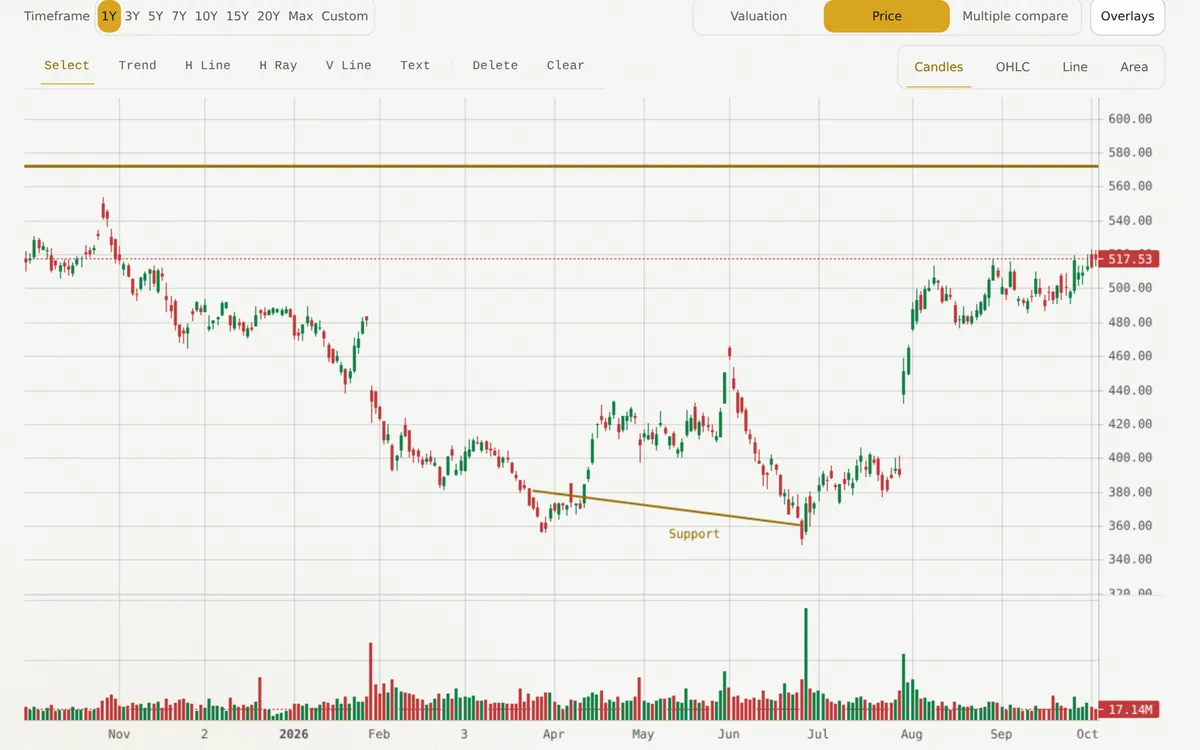This screenshot has width=1200, height=750.
Task: Select the horizontal line near 572
Action: point(560,166)
